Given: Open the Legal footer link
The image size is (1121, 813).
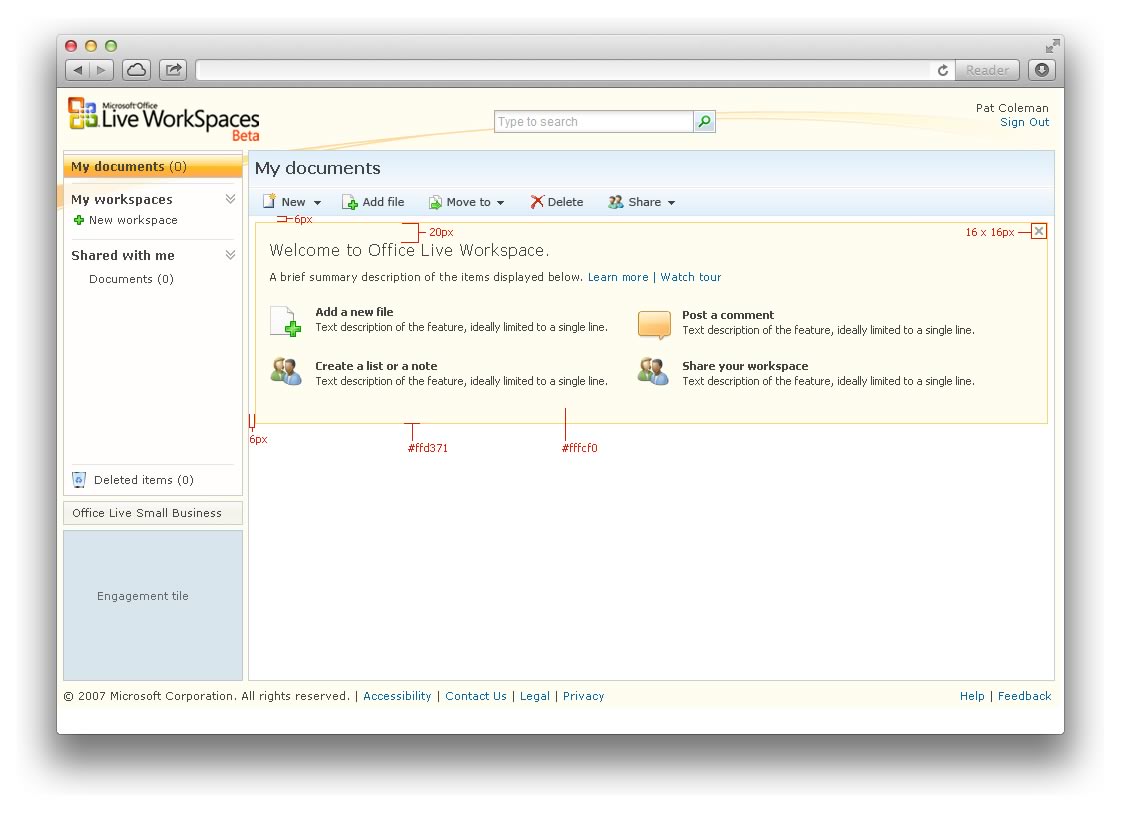Looking at the screenshot, I should pos(535,696).
